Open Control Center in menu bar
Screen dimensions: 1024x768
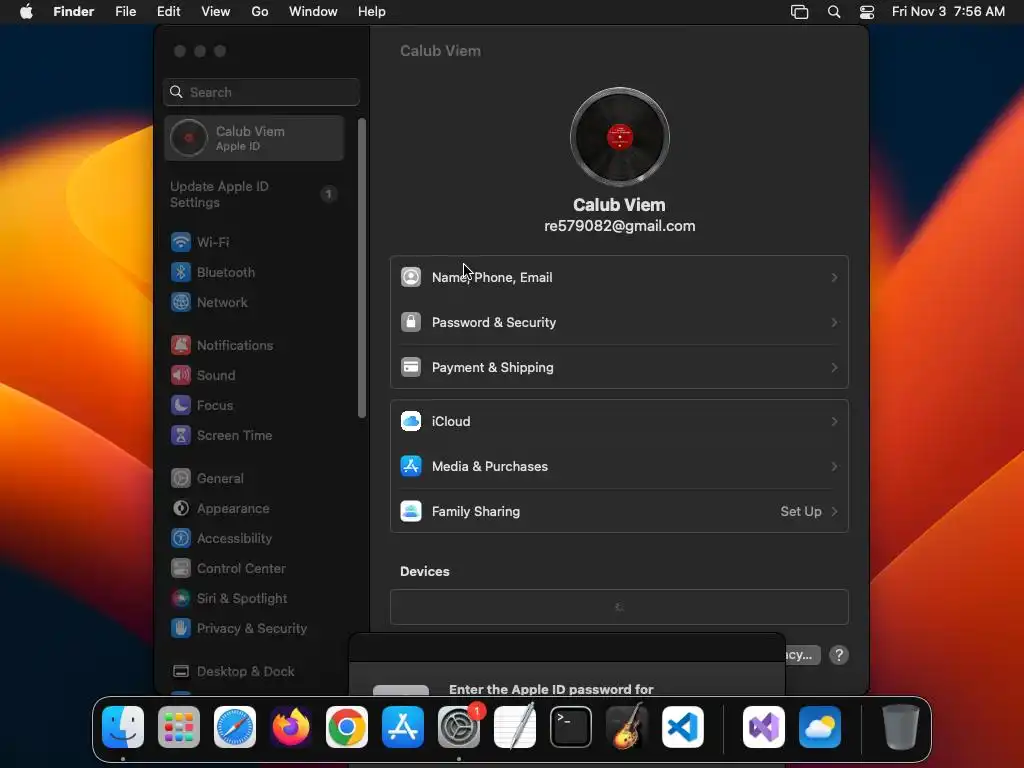[867, 12]
